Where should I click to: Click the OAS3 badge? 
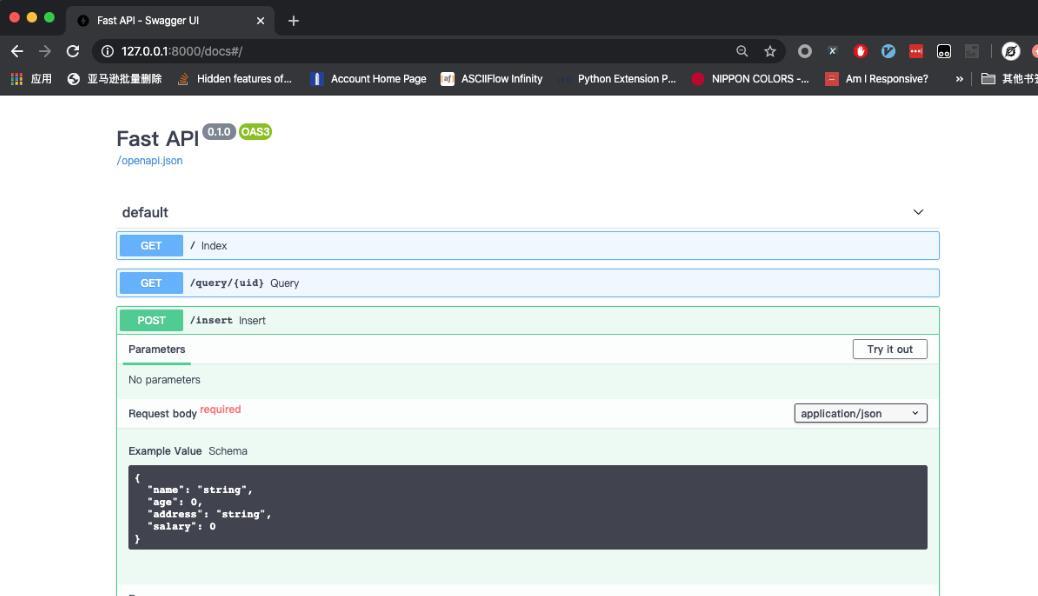click(x=256, y=132)
